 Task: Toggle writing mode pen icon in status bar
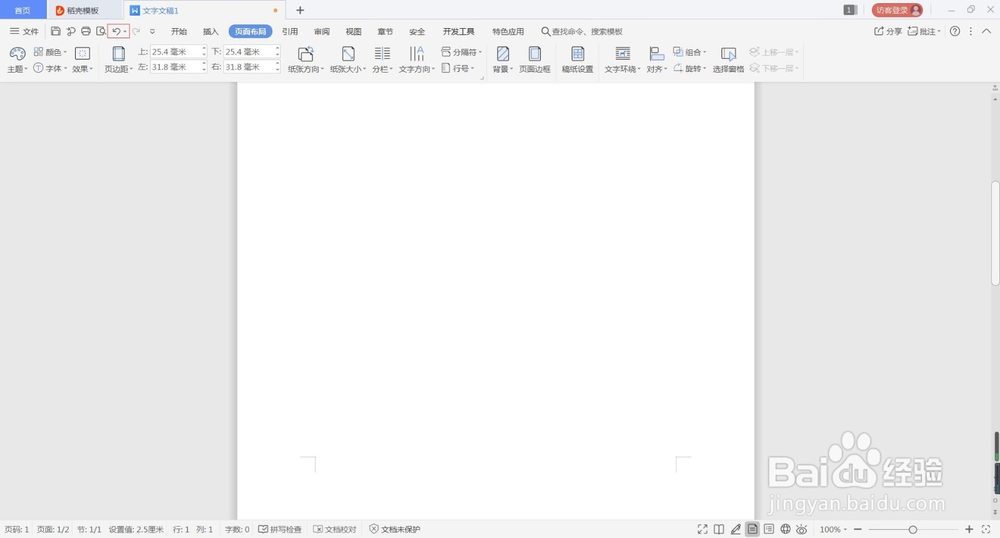(735, 529)
